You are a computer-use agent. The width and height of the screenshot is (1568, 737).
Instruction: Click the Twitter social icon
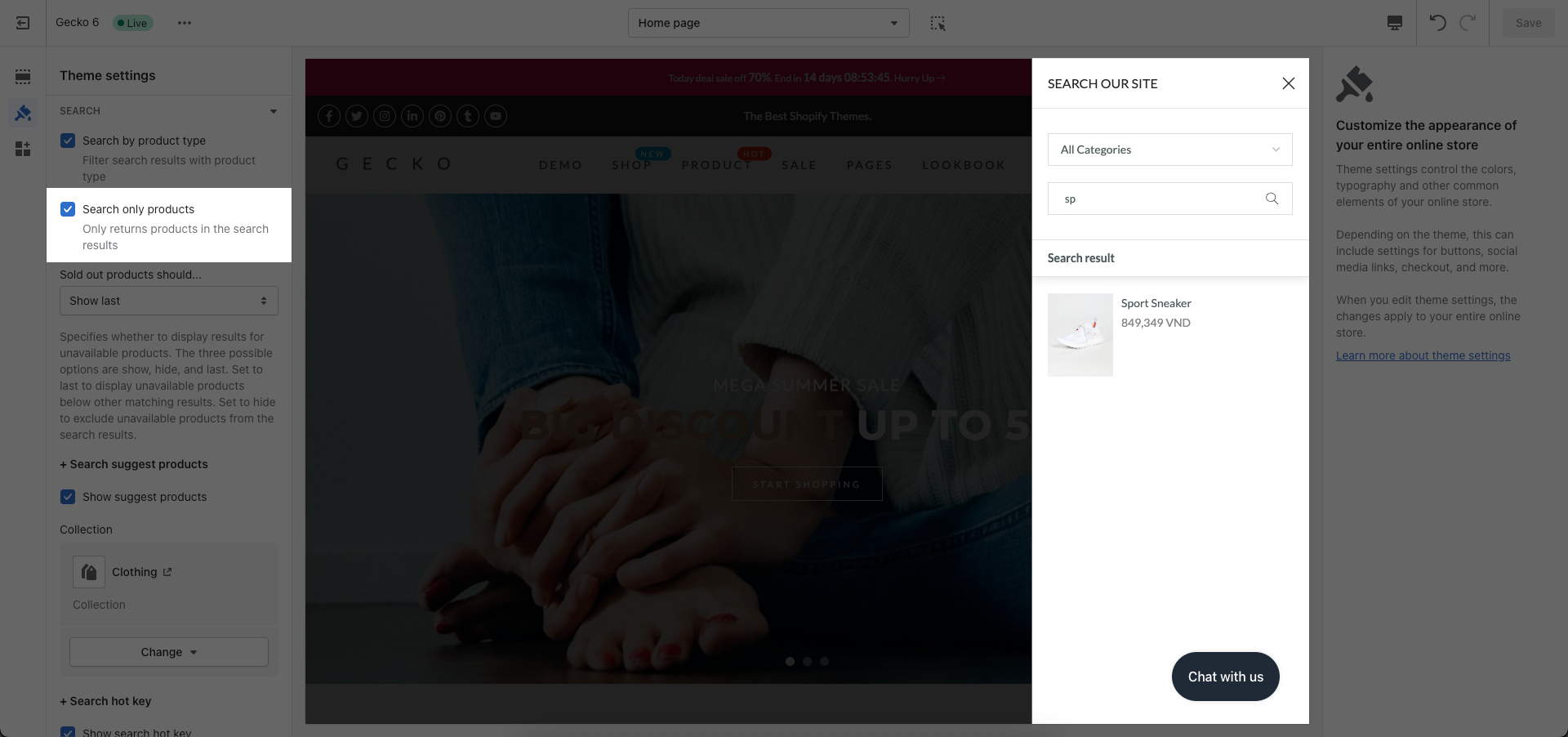click(357, 116)
